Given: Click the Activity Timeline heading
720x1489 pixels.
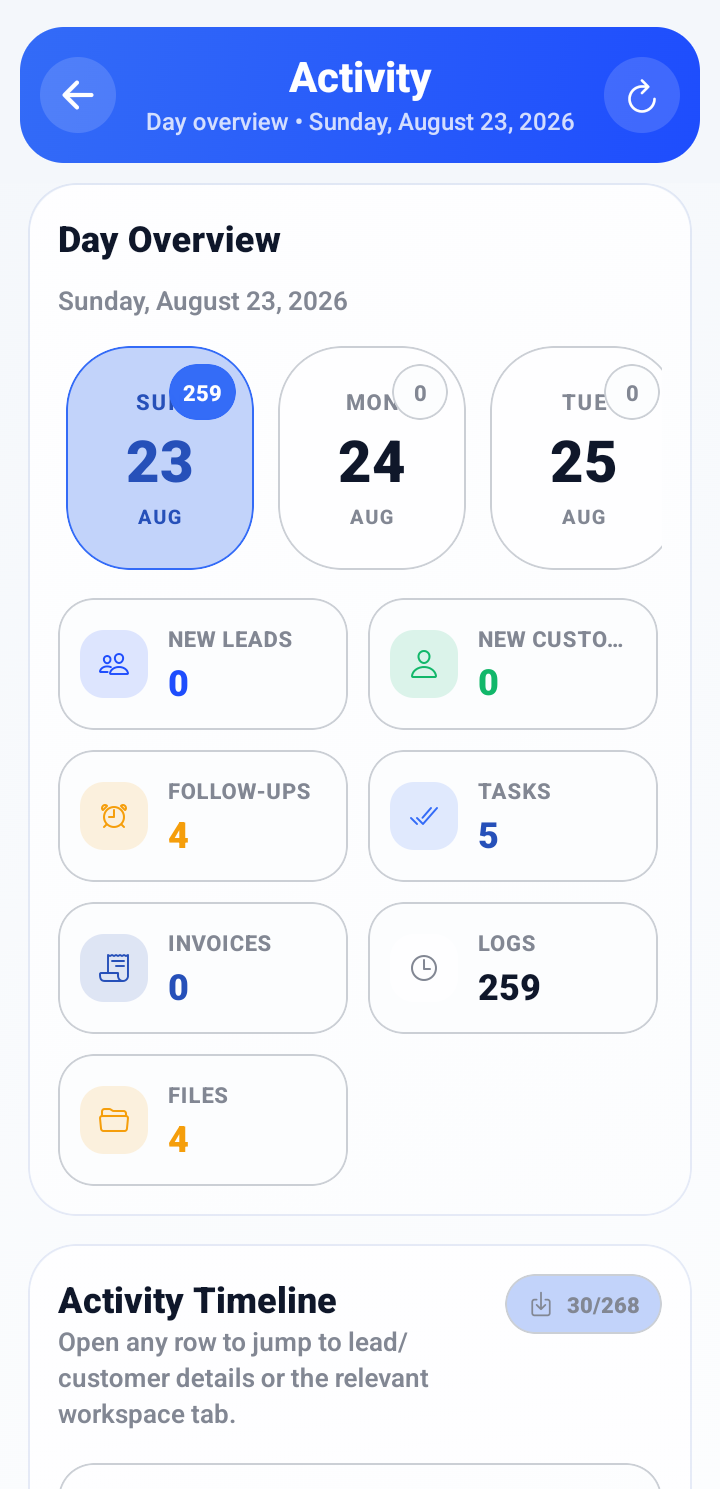Looking at the screenshot, I should coord(197,1300).
